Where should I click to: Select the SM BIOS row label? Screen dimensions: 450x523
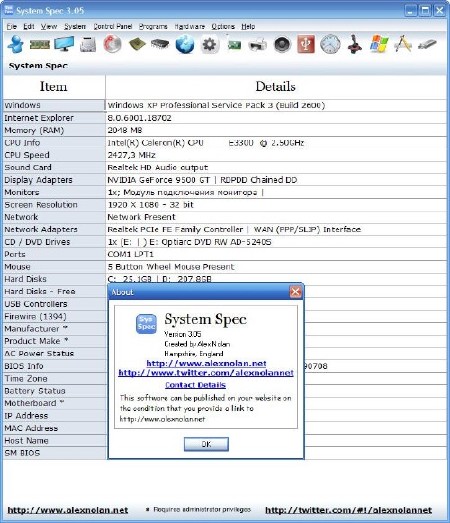click(x=22, y=453)
